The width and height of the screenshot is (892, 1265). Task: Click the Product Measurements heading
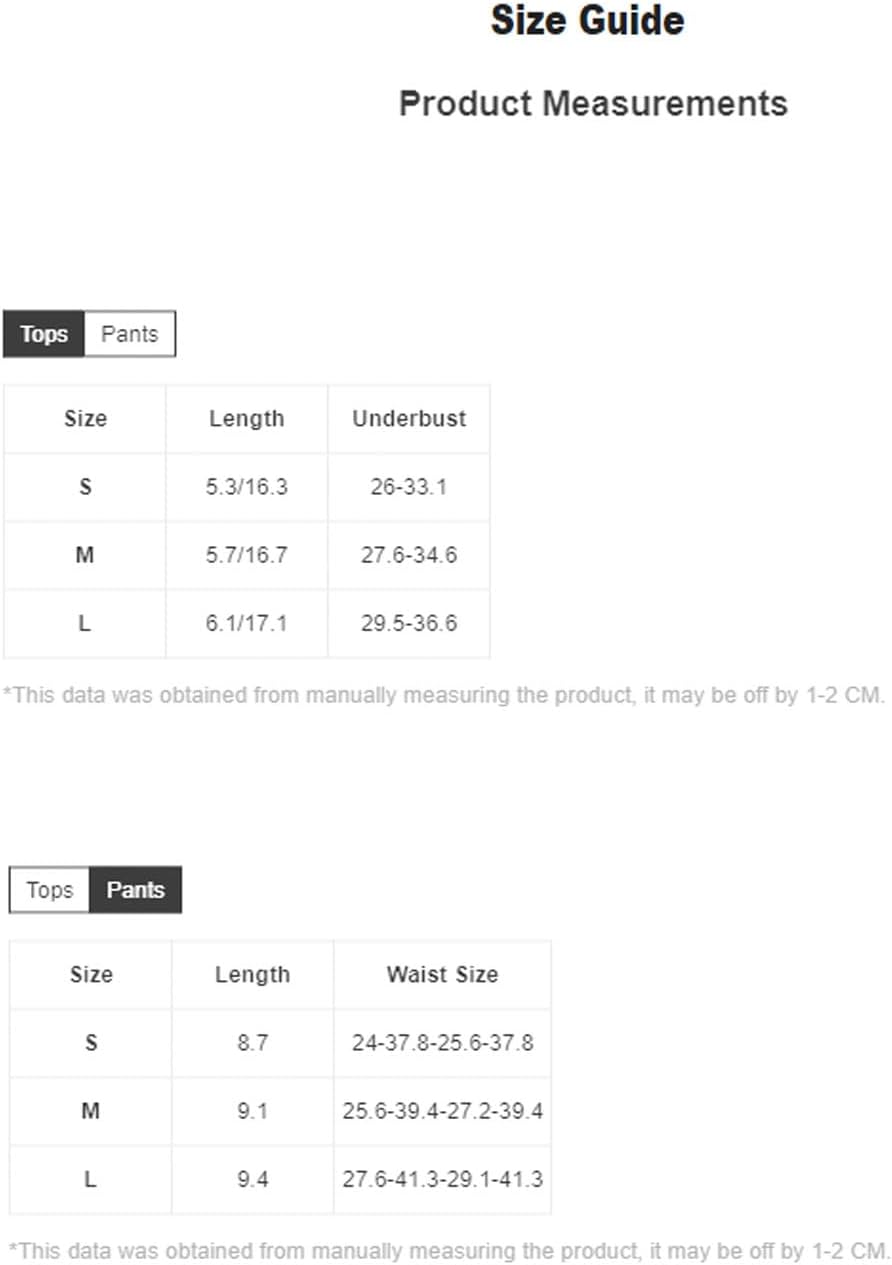tap(593, 103)
